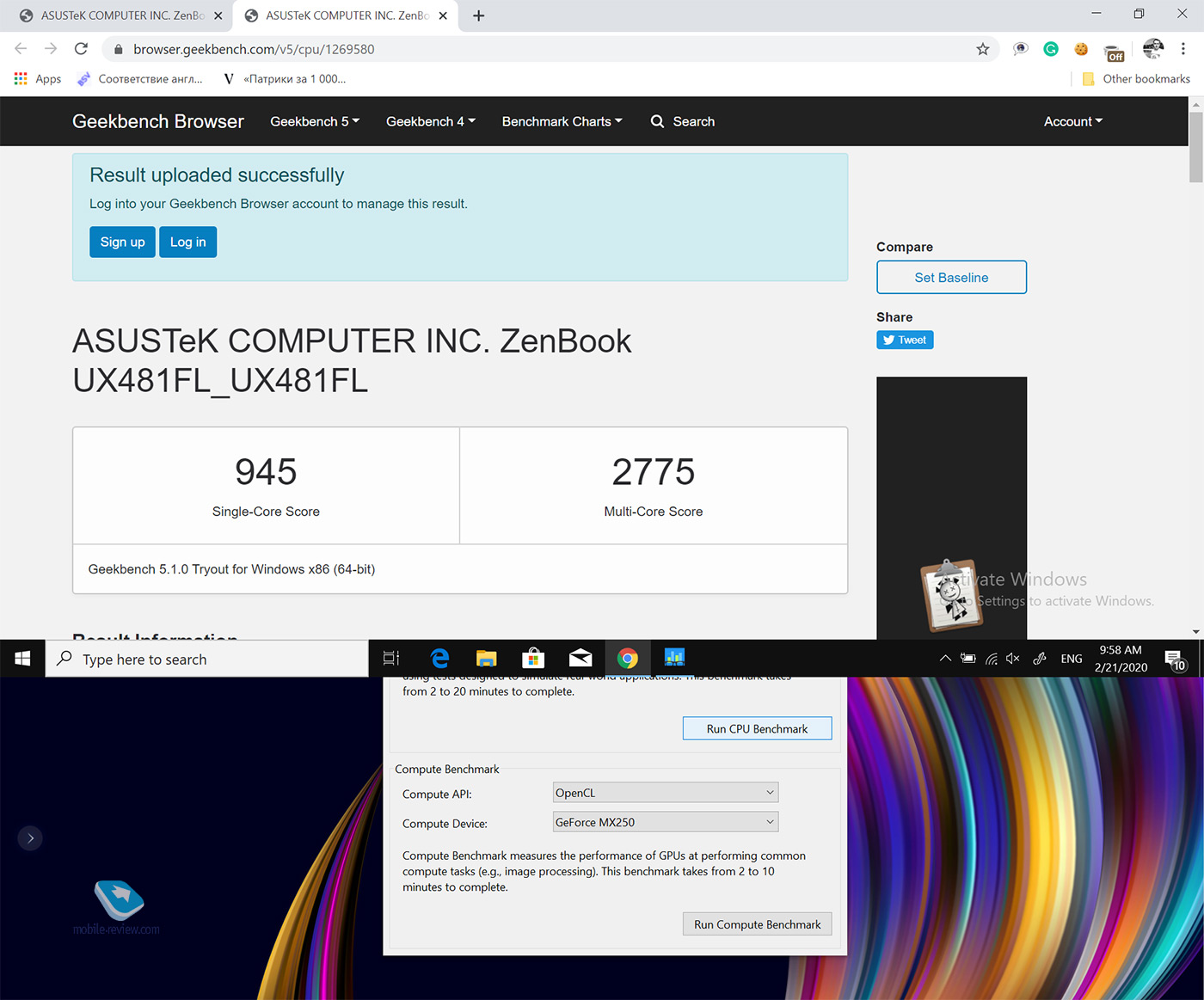This screenshot has height=1000, width=1204.
Task: Switch to Chrome in the taskbar
Action: [628, 659]
